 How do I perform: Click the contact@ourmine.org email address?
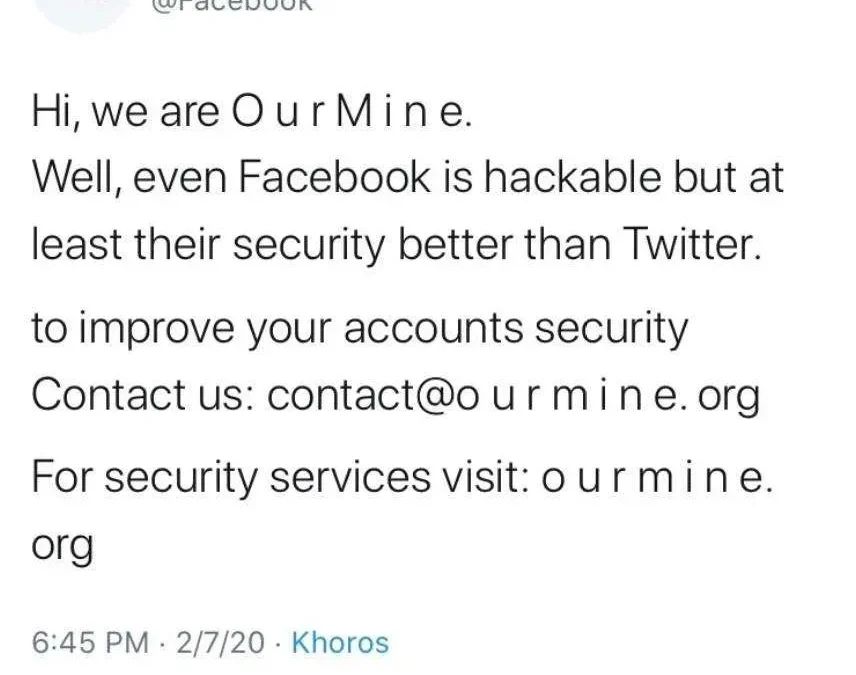pos(514,396)
